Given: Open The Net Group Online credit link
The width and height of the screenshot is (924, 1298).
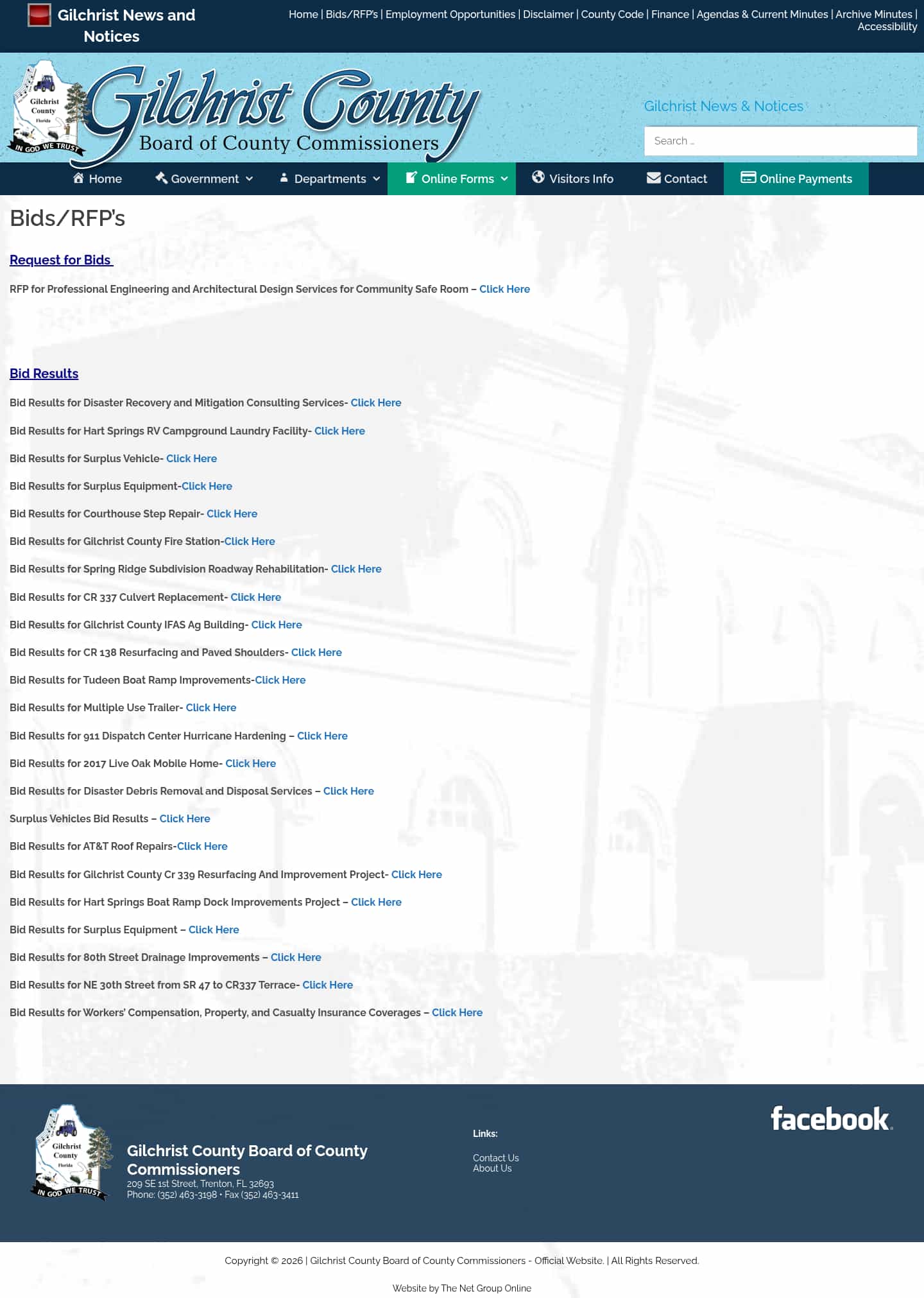Looking at the screenshot, I should point(486,1288).
